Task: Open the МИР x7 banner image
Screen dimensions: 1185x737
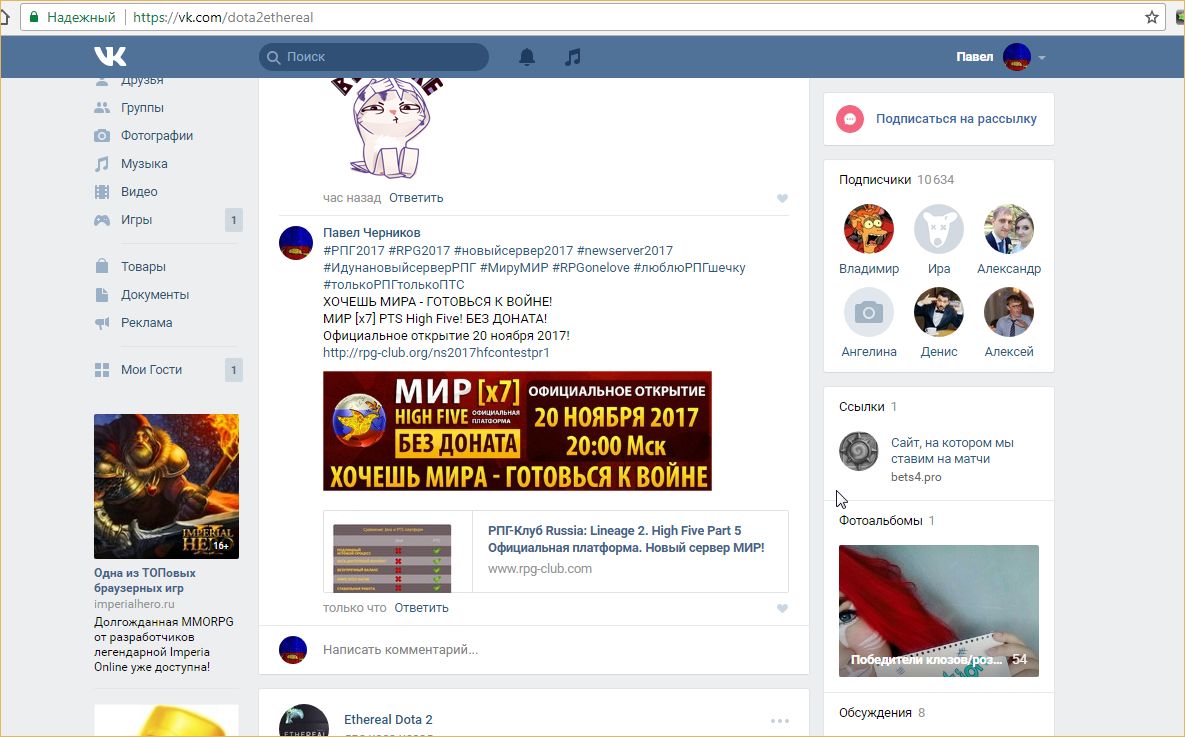Action: tap(517, 431)
